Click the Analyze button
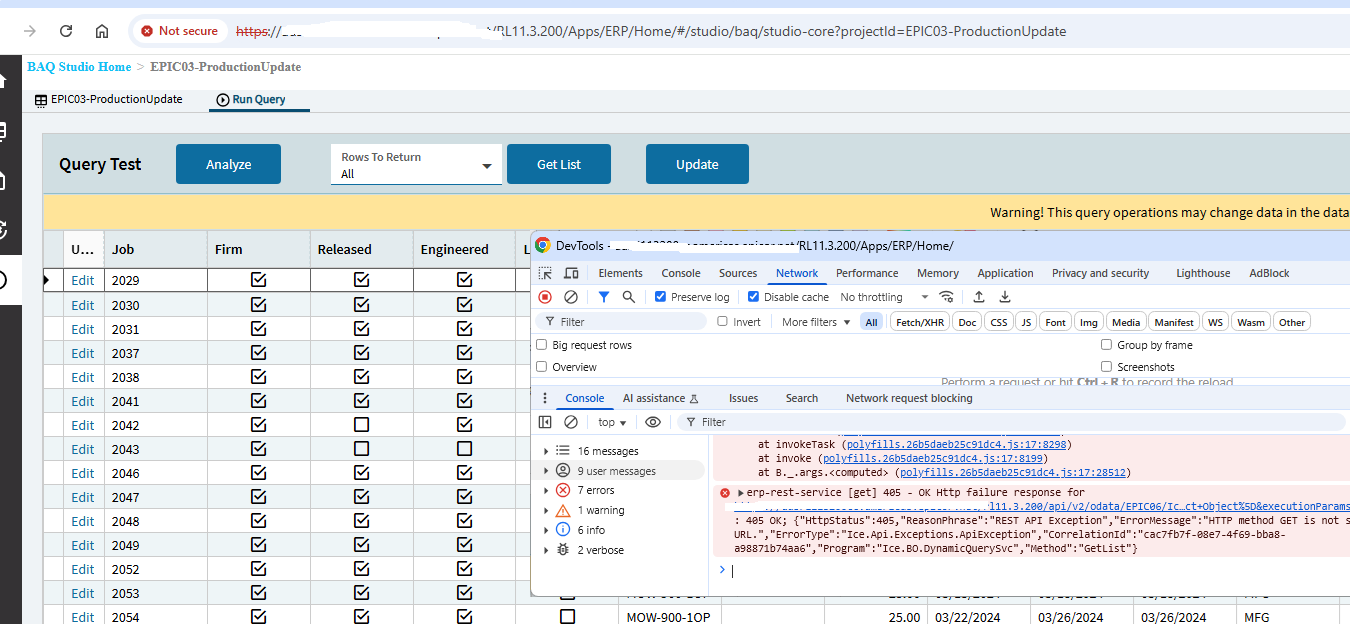Image resolution: width=1350 pixels, height=624 pixels. [x=228, y=164]
